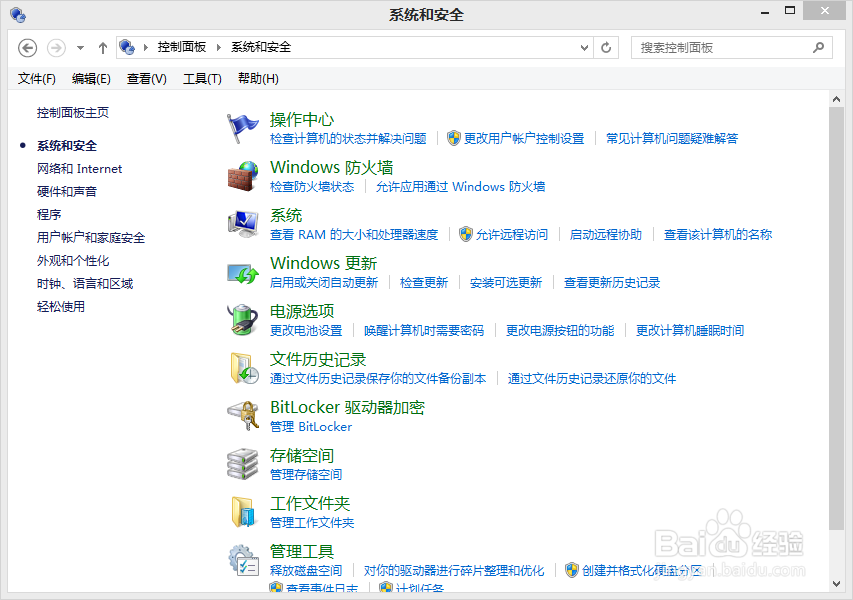Click 更改电池设置
The image size is (853, 600).
point(306,331)
